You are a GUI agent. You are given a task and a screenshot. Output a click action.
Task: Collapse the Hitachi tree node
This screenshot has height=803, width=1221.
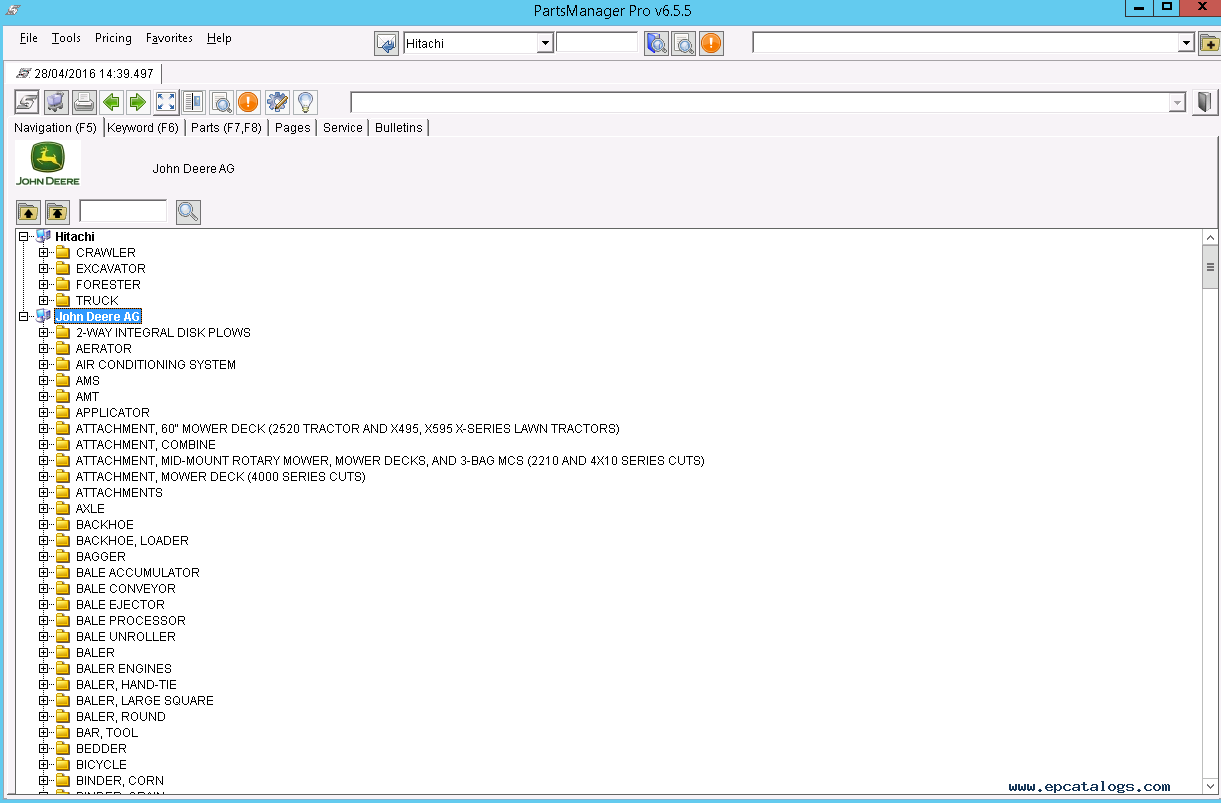point(24,237)
